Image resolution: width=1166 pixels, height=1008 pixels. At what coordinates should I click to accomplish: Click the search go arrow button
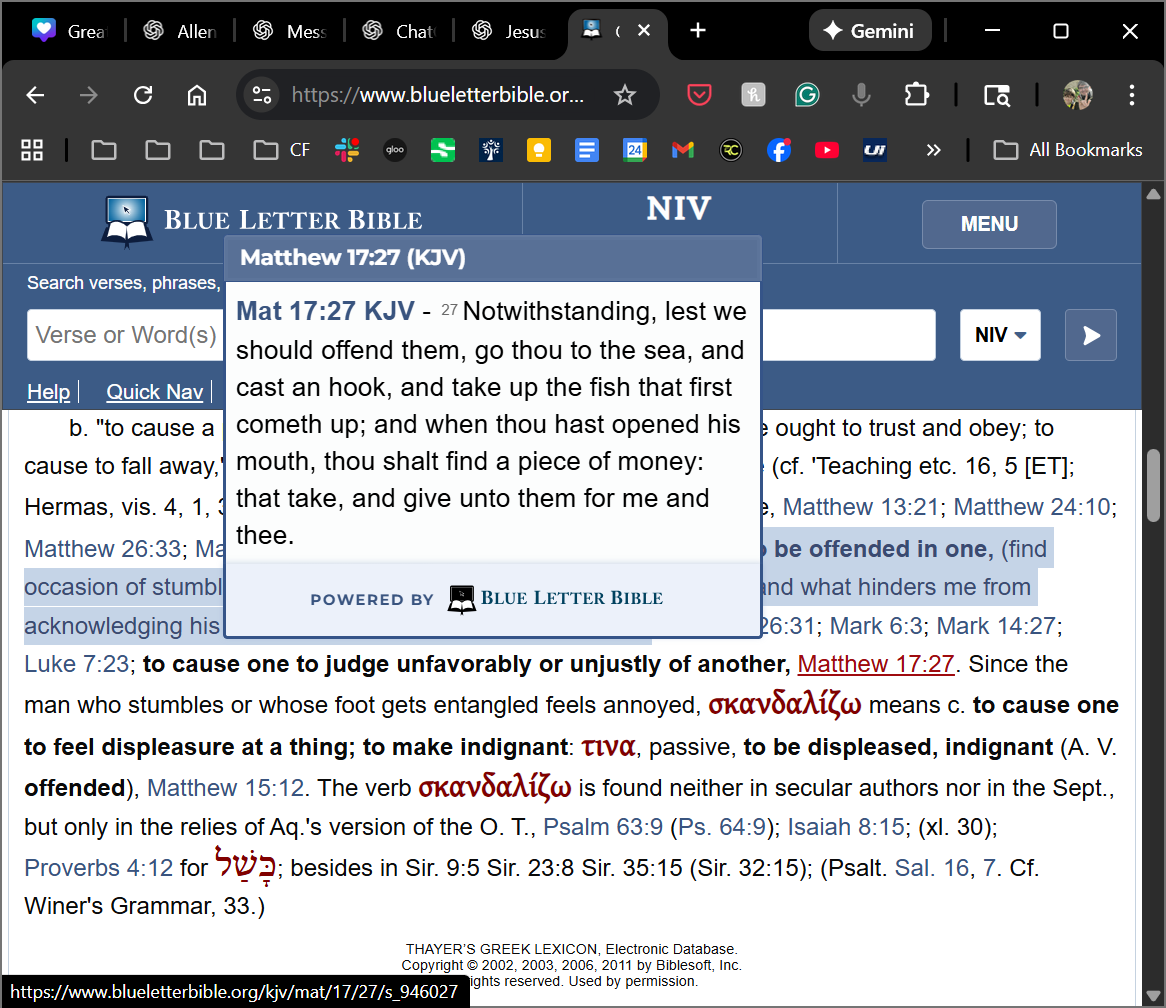pos(1091,335)
